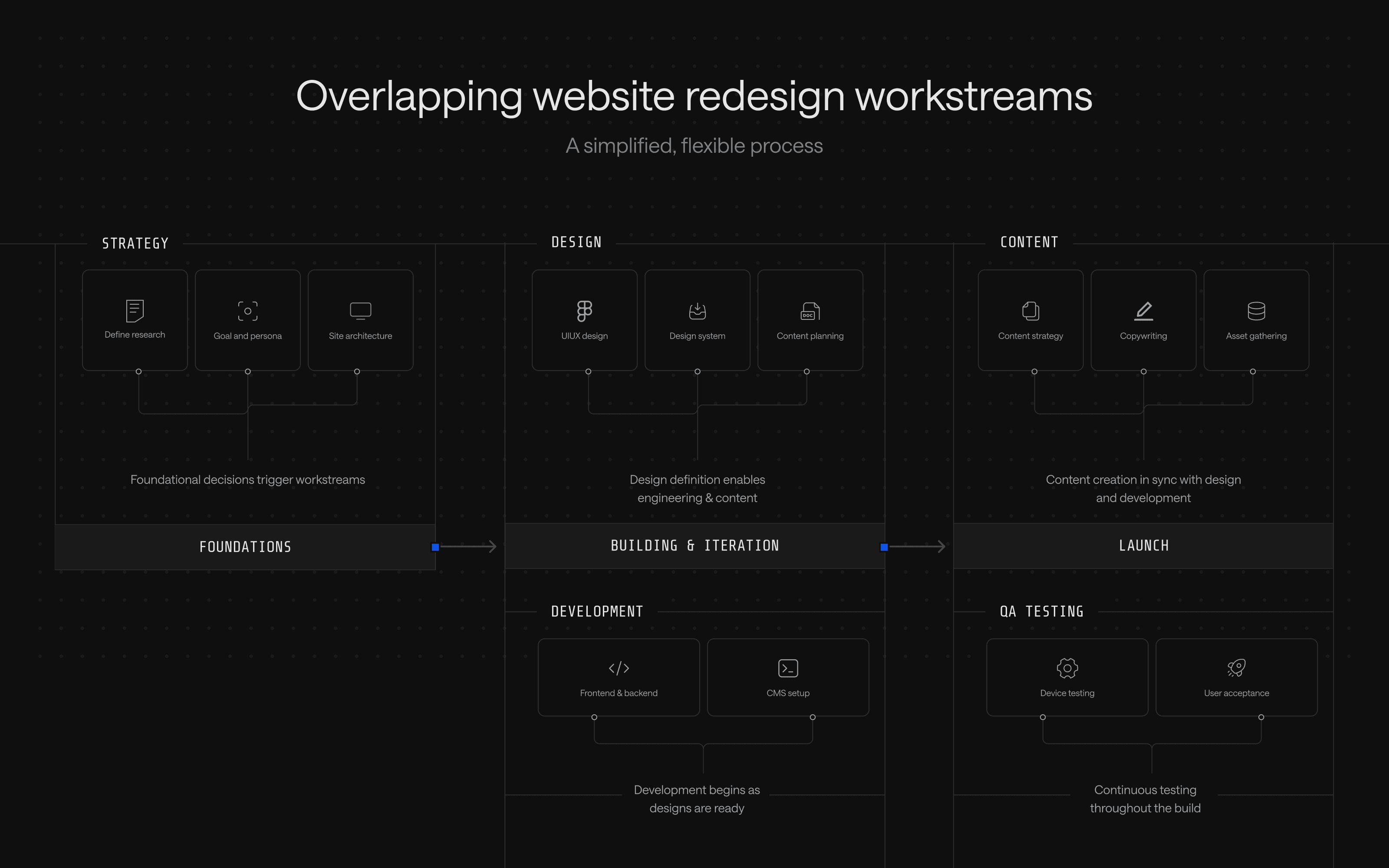Select the Asset gathering database icon
Viewport: 1389px width, 868px height.
click(1257, 311)
